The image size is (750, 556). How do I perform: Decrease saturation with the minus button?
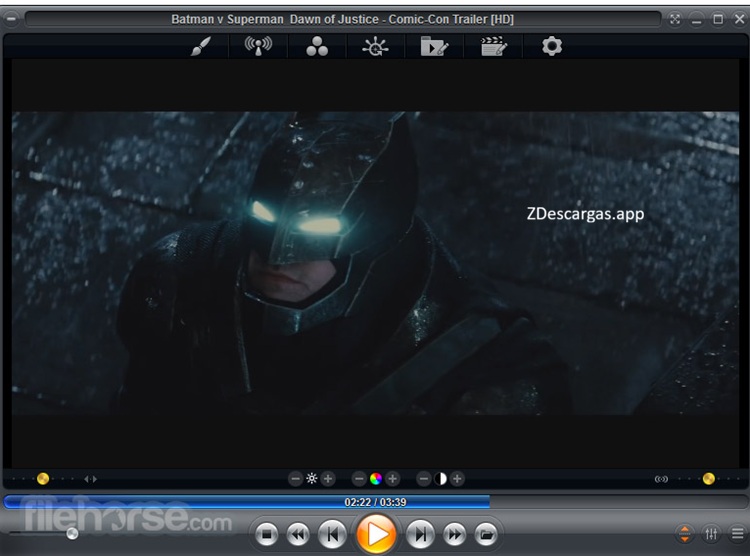pyautogui.click(x=359, y=478)
